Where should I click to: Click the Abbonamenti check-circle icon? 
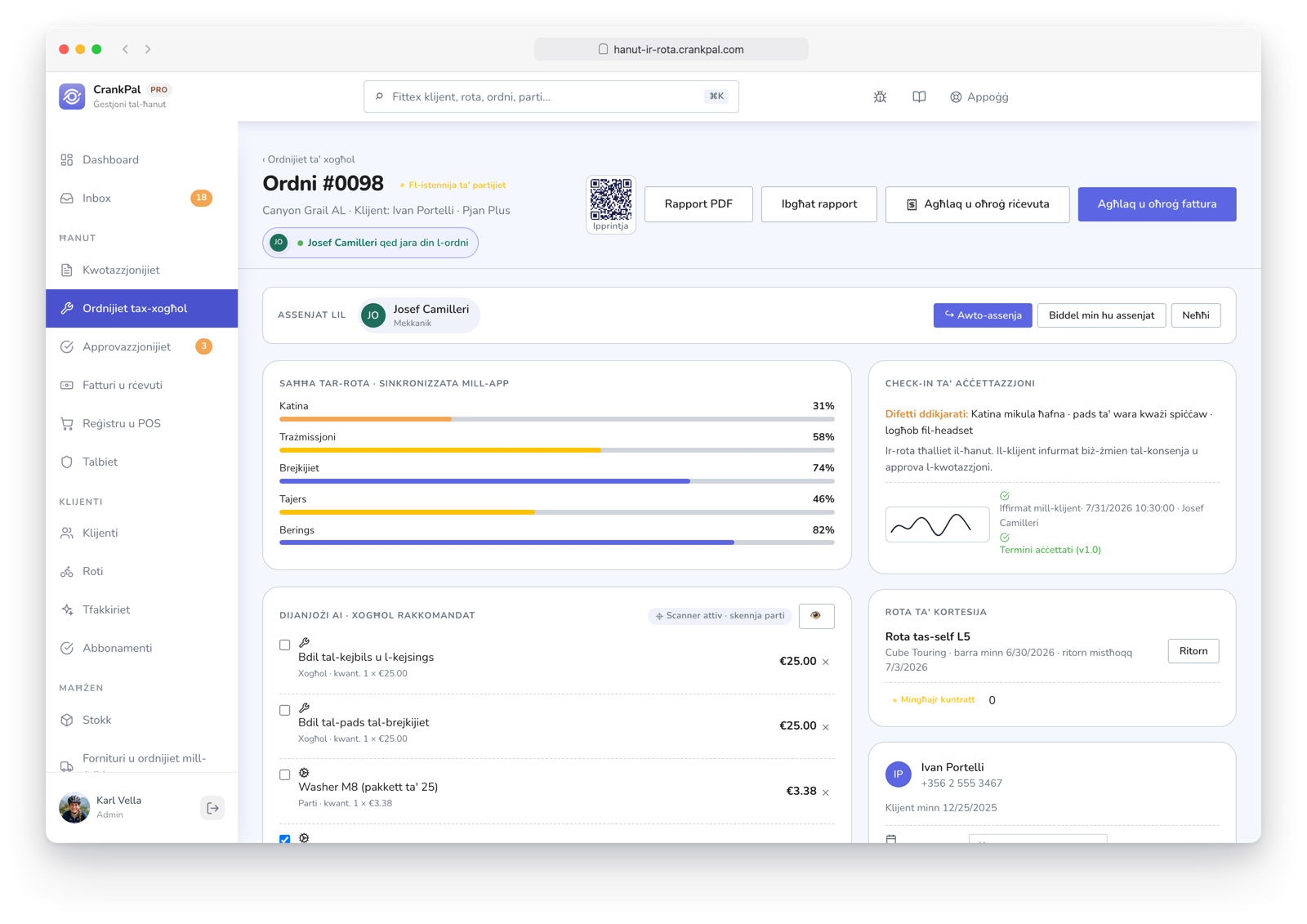[x=67, y=648]
